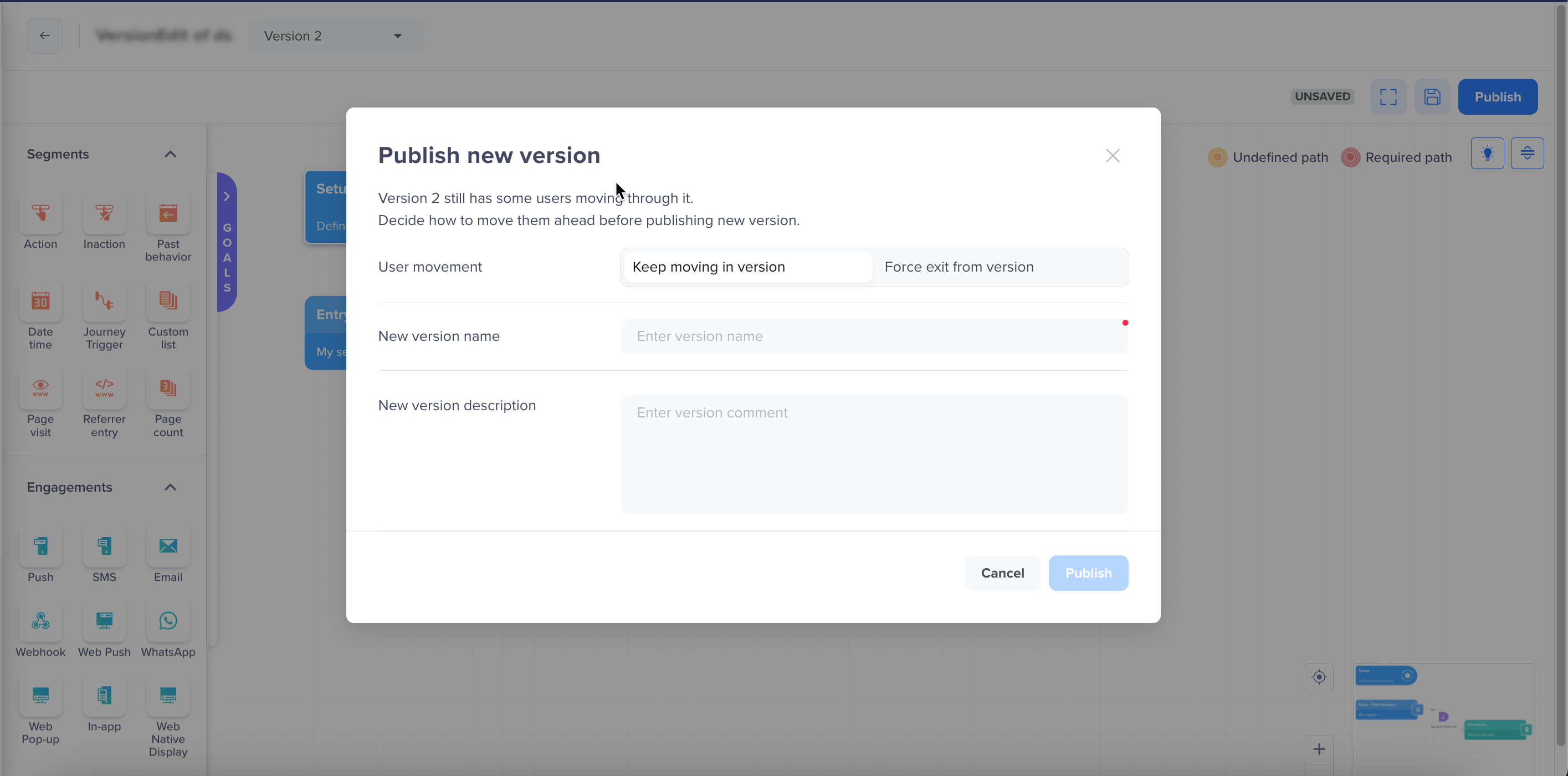
Task: Select Force exit from version option
Action: [x=959, y=267]
